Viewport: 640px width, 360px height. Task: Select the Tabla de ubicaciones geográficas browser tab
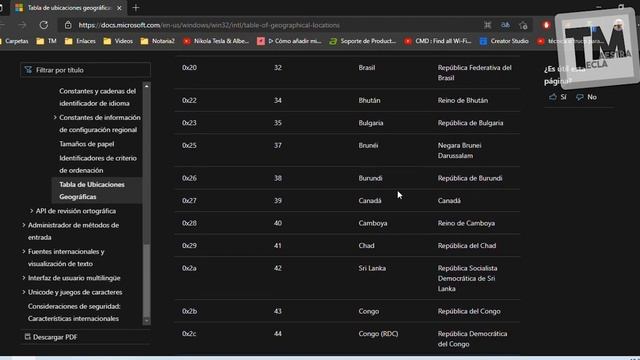click(x=69, y=8)
